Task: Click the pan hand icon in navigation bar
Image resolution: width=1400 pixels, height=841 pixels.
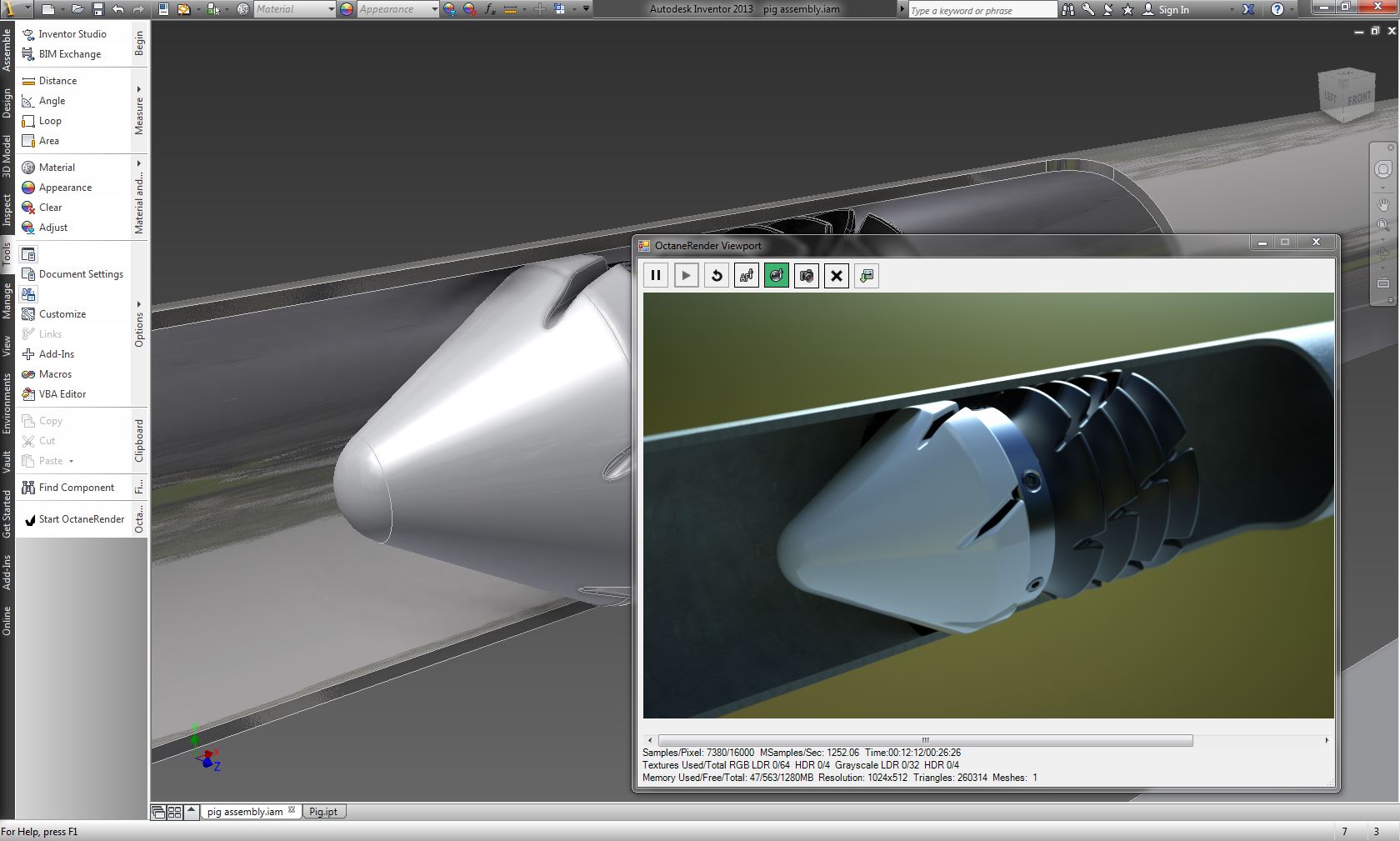Action: [x=1383, y=204]
